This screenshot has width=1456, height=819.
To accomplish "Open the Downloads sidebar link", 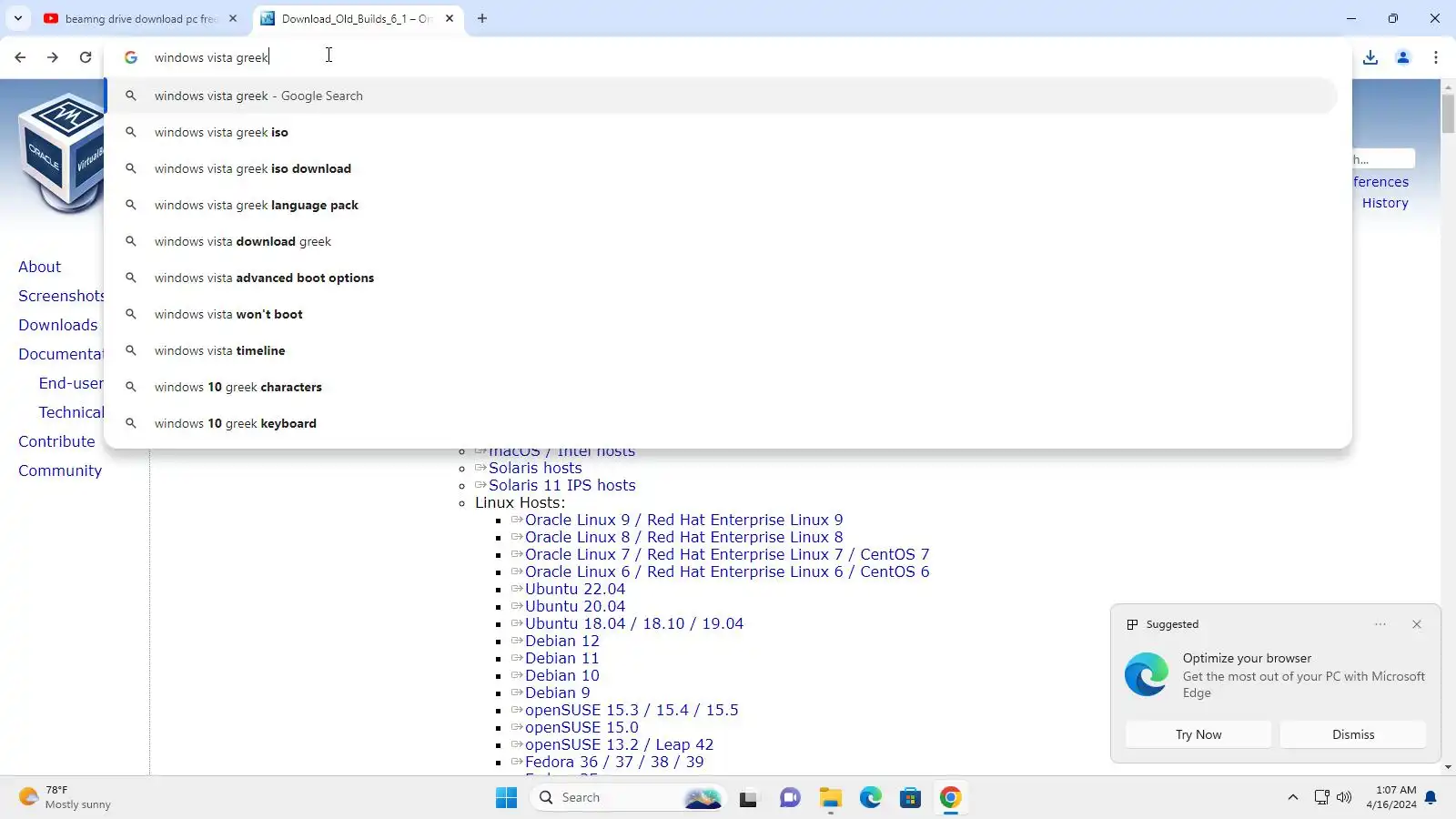I will pyautogui.click(x=58, y=325).
